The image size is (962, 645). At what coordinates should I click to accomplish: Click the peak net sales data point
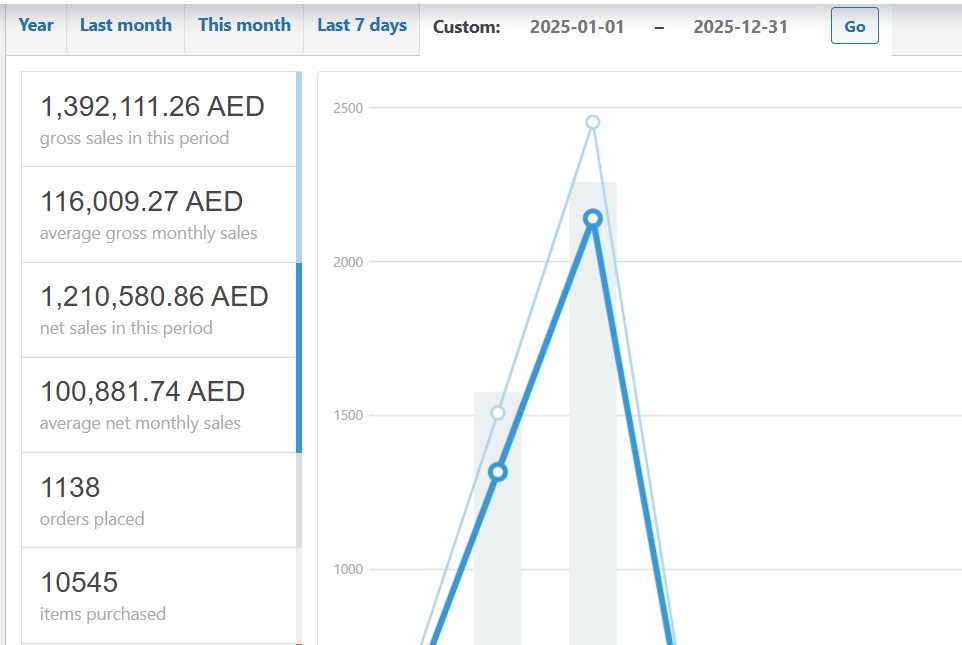[594, 216]
